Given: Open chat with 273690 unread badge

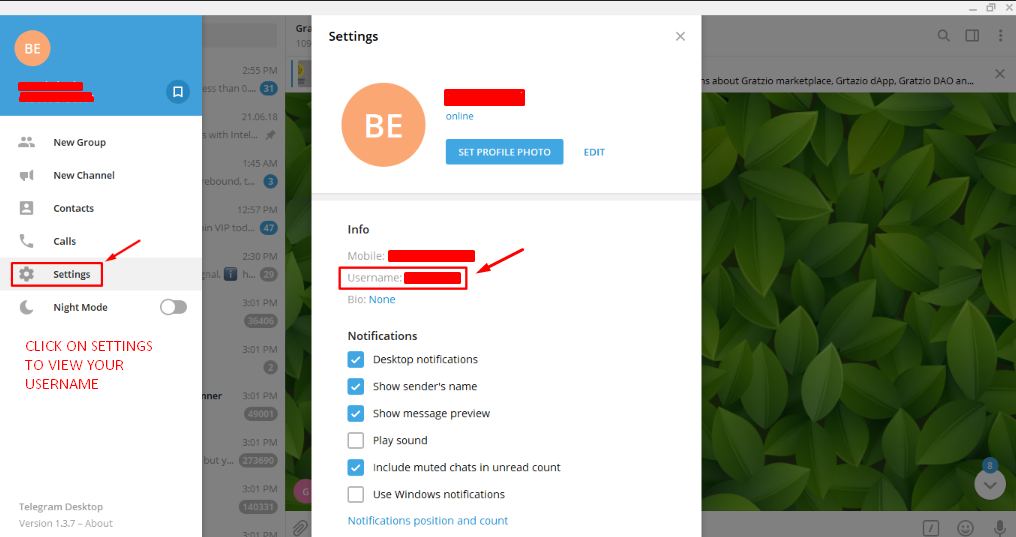Looking at the screenshot, I should tap(244, 451).
